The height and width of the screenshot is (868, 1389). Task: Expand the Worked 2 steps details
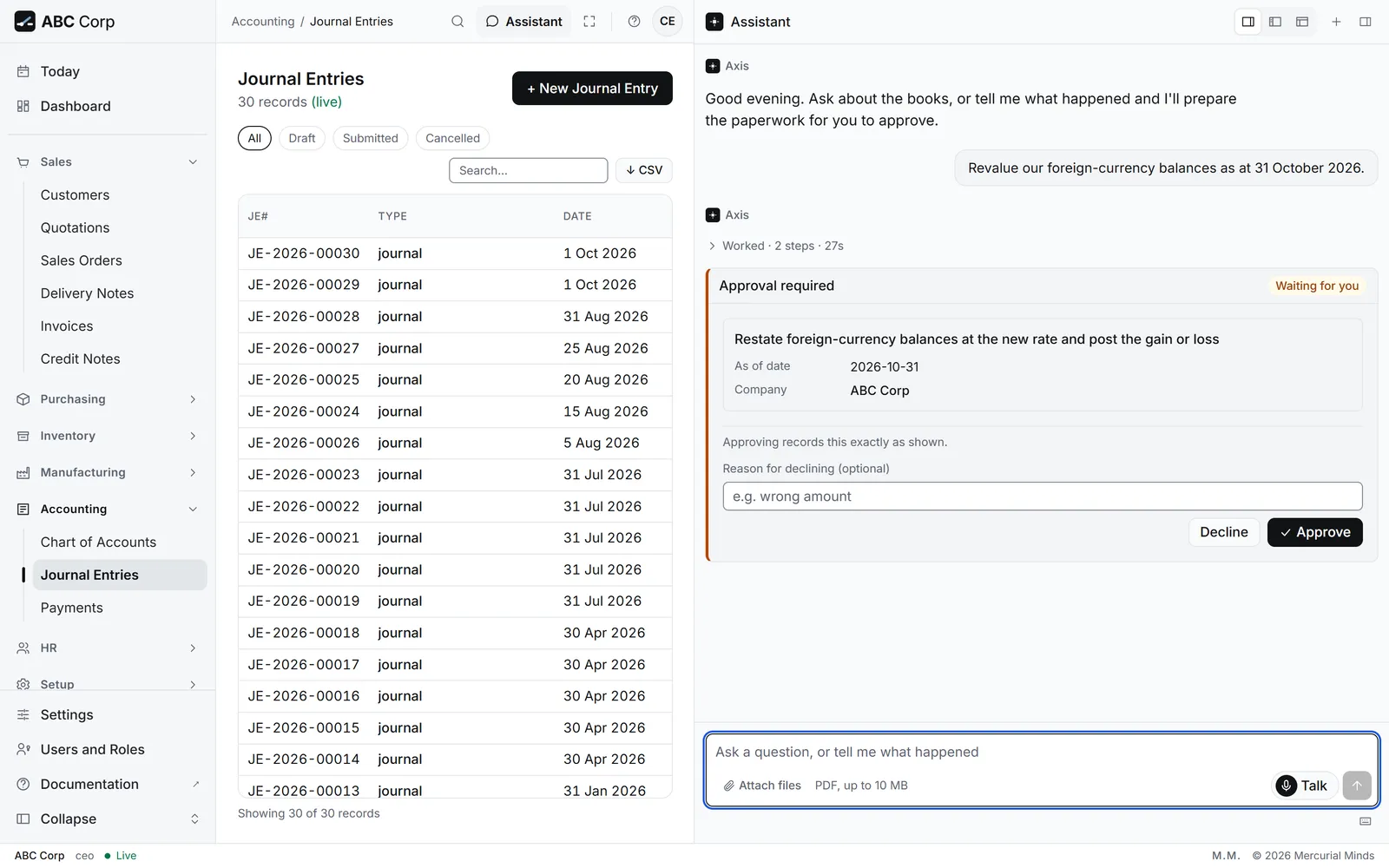[775, 246]
